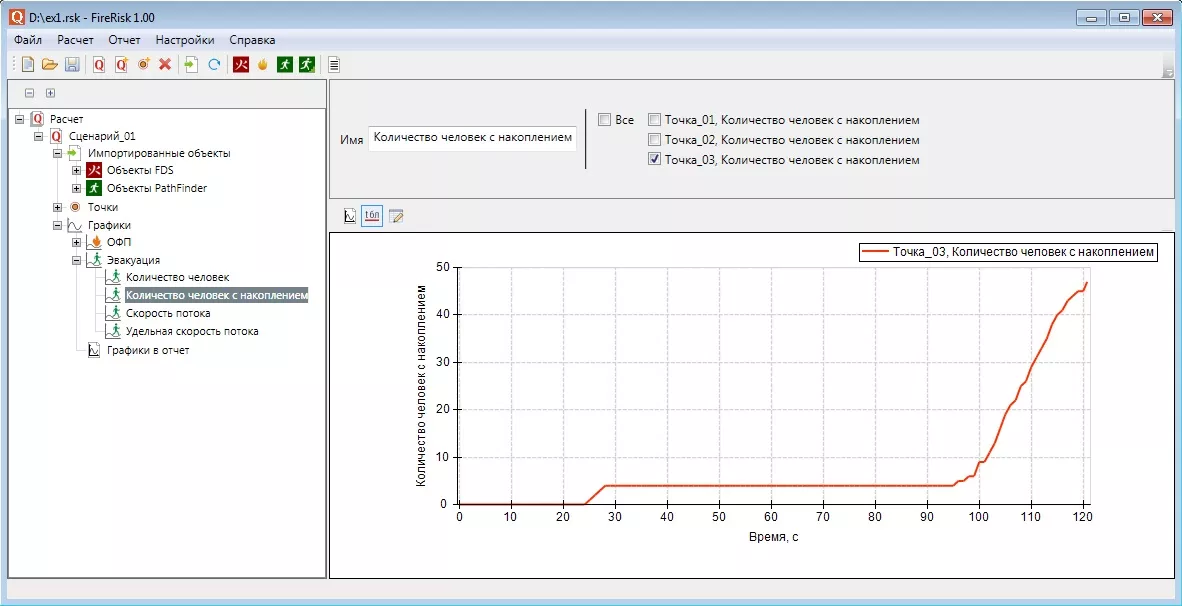Viewport: 1182px width, 606px height.
Task: Collapse the Эвакуация tree node
Action: [x=77, y=260]
